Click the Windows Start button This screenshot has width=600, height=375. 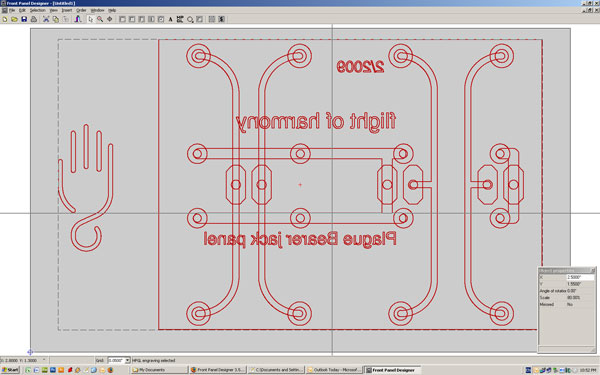click(x=10, y=370)
